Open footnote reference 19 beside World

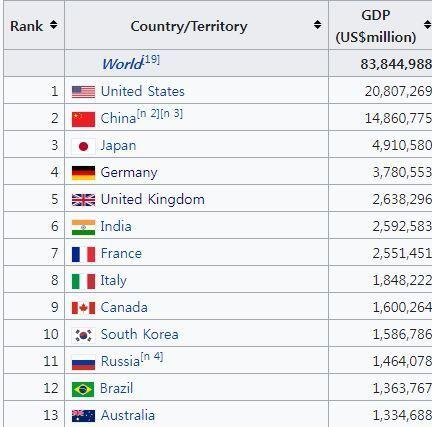tap(151, 59)
